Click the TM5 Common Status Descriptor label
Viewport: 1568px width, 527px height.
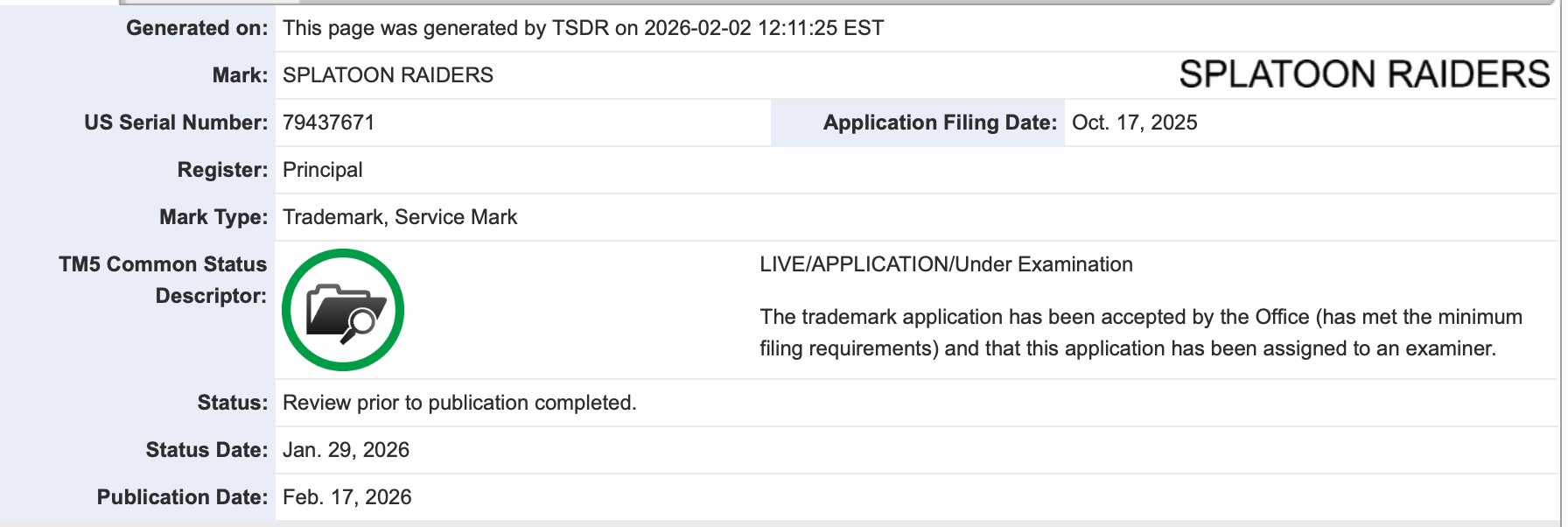coord(163,280)
